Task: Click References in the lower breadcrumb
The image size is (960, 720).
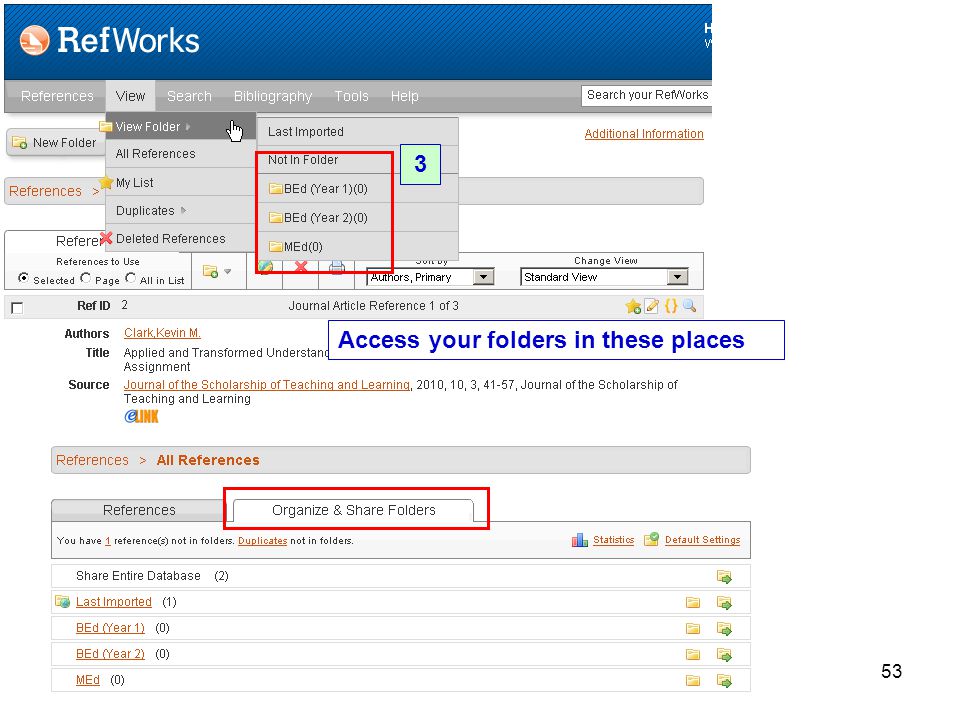Action: point(92,460)
